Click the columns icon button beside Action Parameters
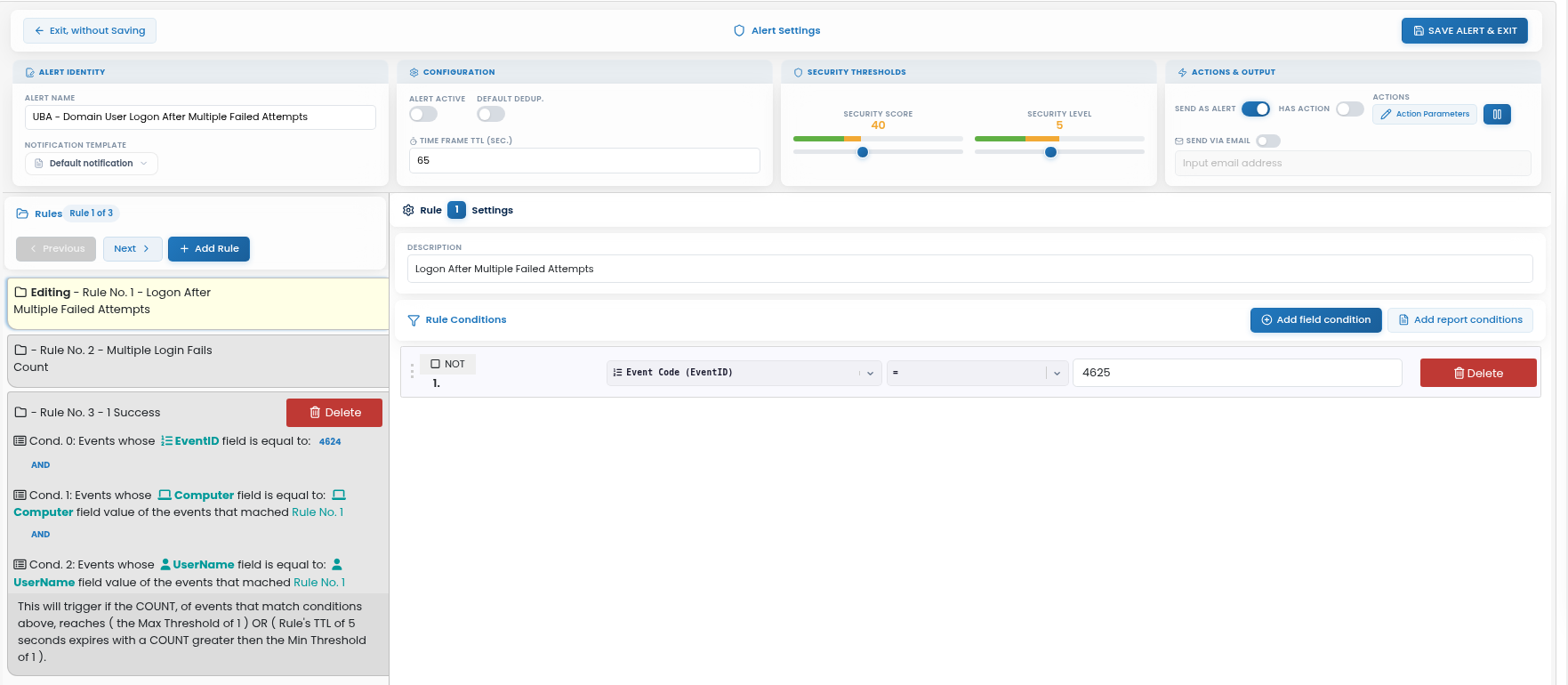 [1497, 114]
